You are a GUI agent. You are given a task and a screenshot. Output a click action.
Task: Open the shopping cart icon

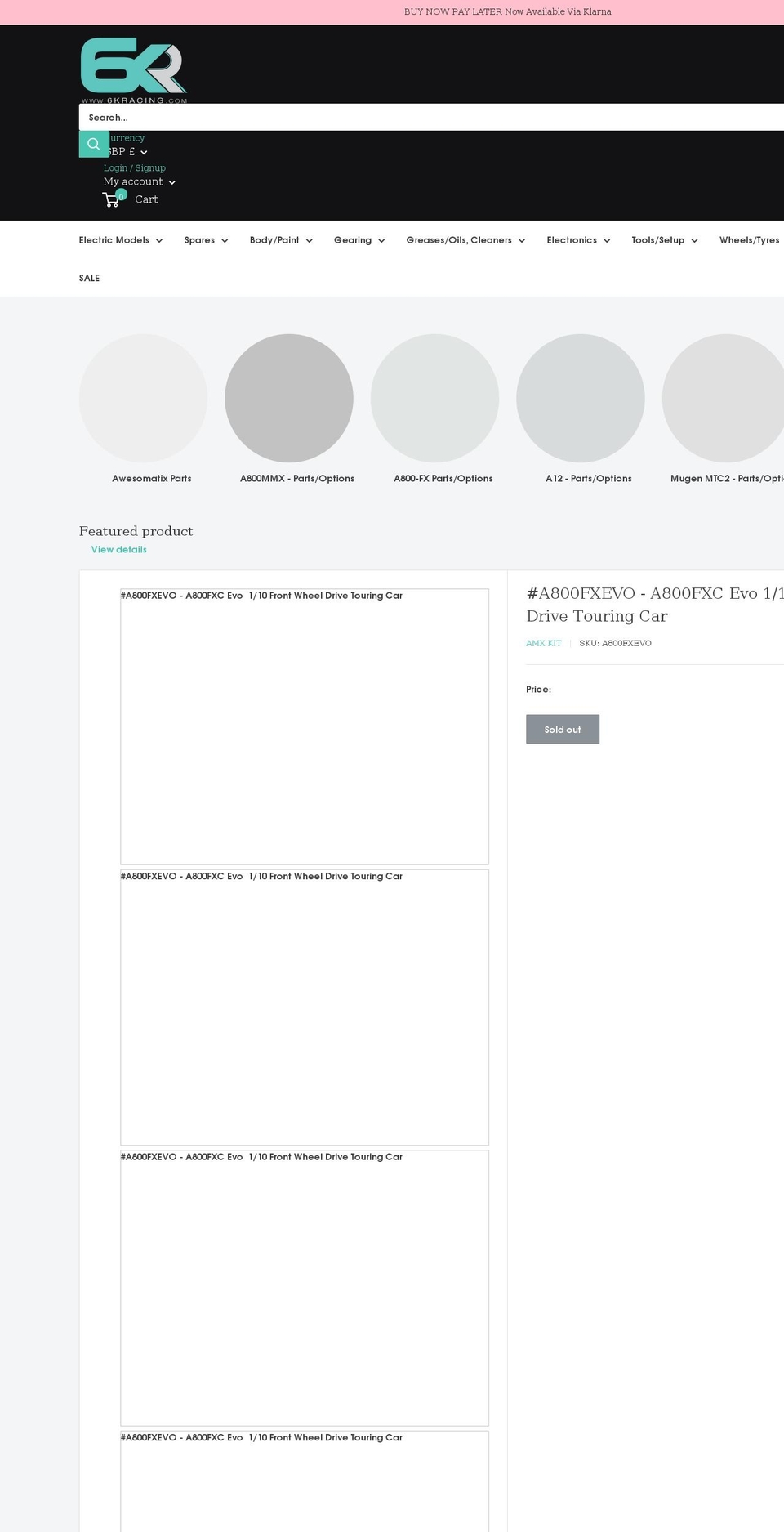pos(113,199)
